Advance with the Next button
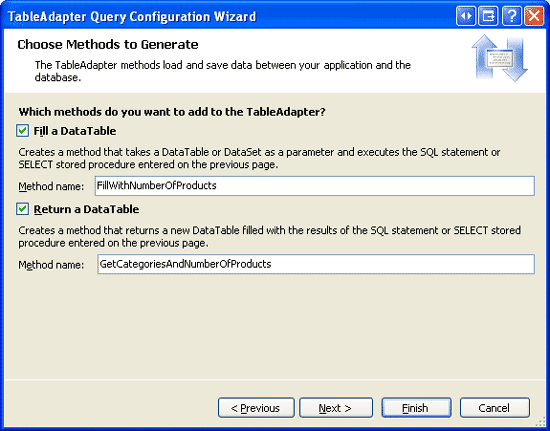This screenshot has height=431, width=550. click(x=336, y=408)
